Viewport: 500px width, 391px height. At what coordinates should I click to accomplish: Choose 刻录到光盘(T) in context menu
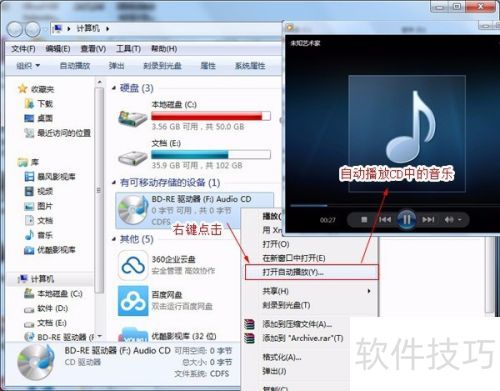[x=286, y=305]
